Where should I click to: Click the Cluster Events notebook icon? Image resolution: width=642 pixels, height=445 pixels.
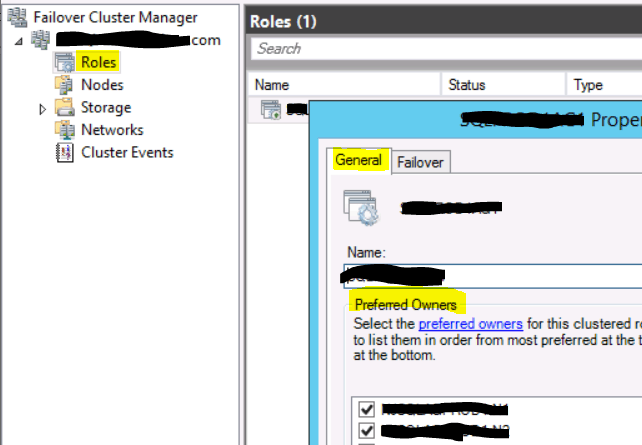point(65,152)
